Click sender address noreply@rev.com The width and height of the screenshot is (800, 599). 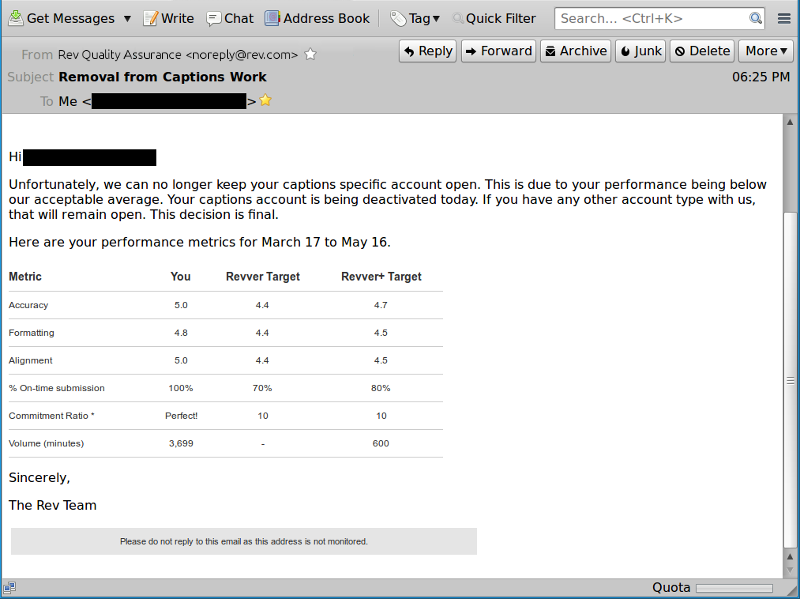click(x=242, y=55)
